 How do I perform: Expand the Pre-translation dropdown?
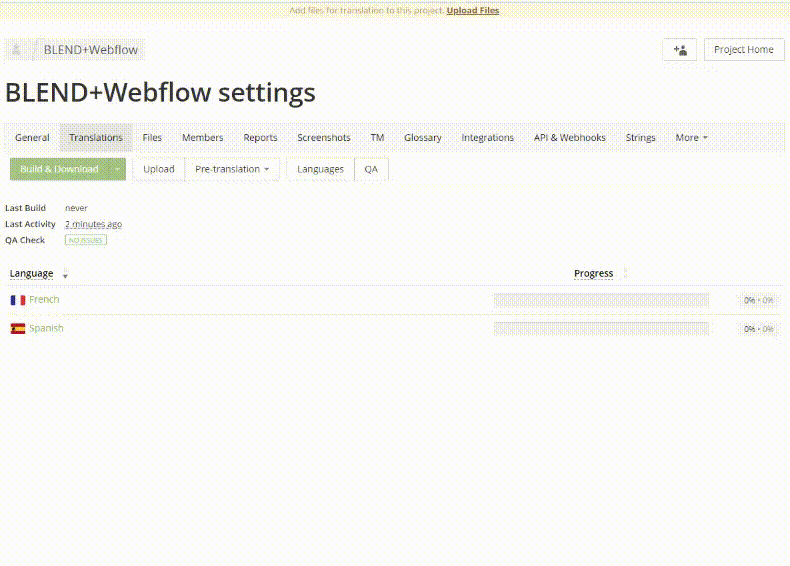(x=232, y=169)
